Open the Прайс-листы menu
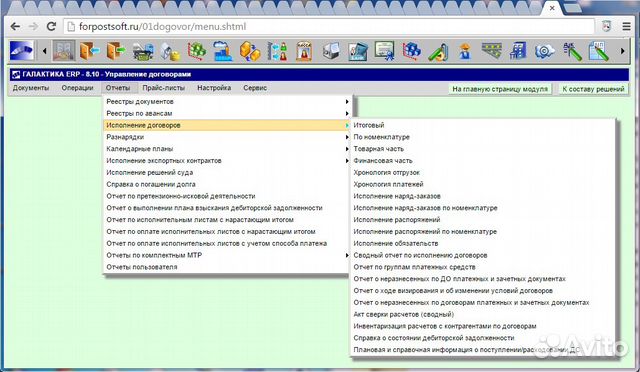The width and height of the screenshot is (640, 372). pos(164,88)
